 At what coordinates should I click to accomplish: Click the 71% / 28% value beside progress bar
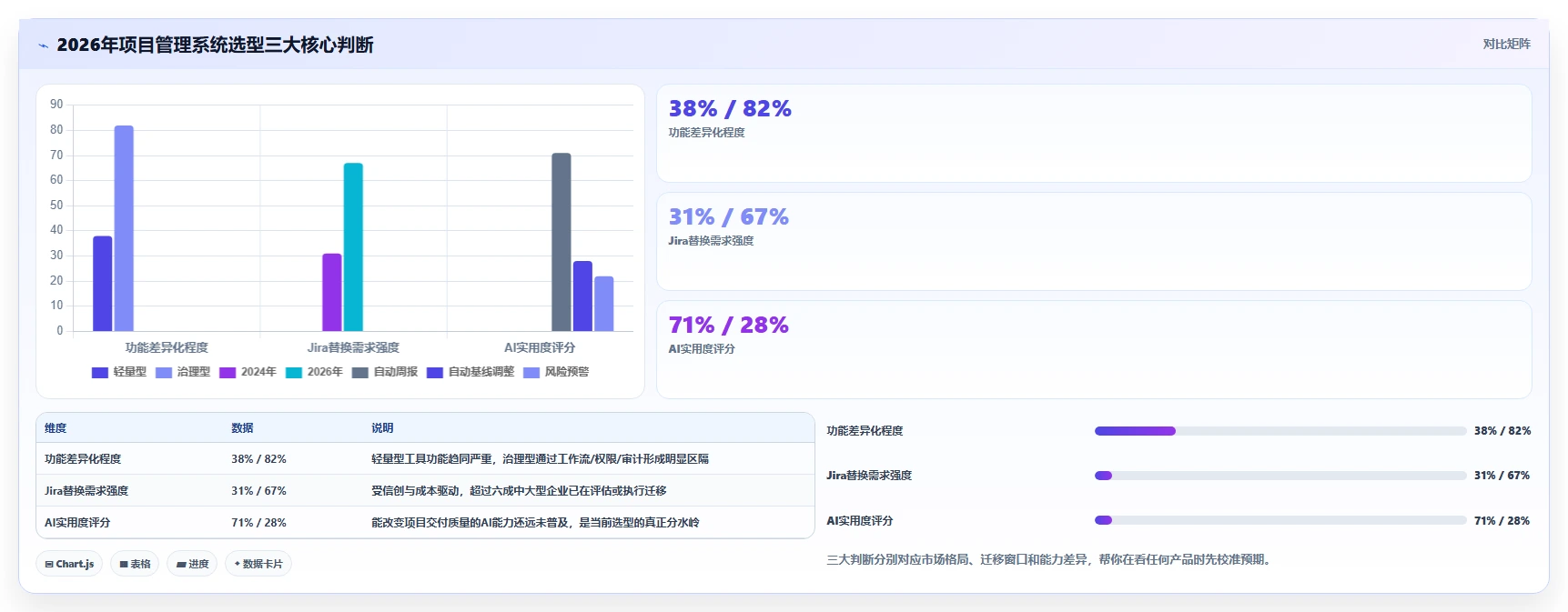click(x=1502, y=521)
